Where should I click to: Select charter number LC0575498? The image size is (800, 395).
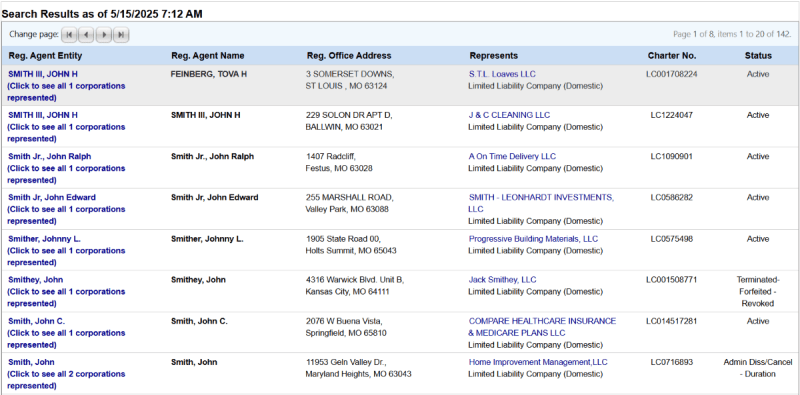(671, 239)
